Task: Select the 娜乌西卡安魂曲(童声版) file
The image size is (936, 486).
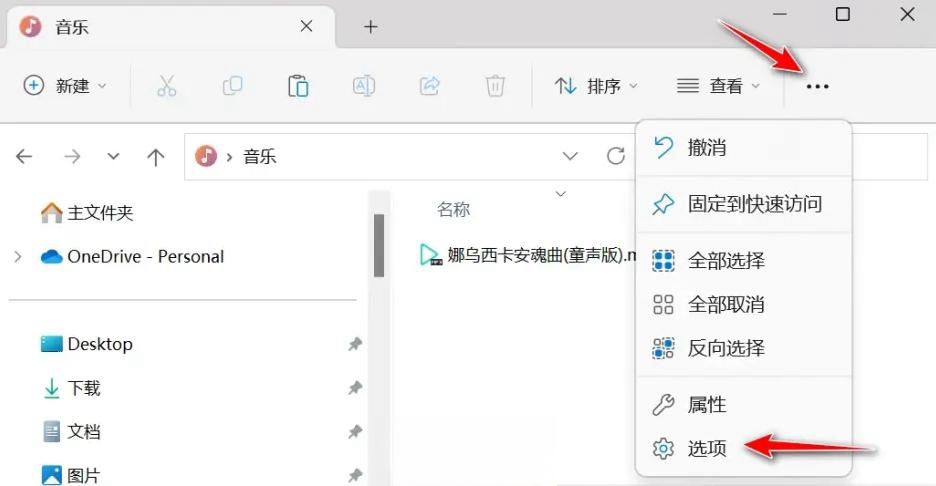Action: [528, 255]
